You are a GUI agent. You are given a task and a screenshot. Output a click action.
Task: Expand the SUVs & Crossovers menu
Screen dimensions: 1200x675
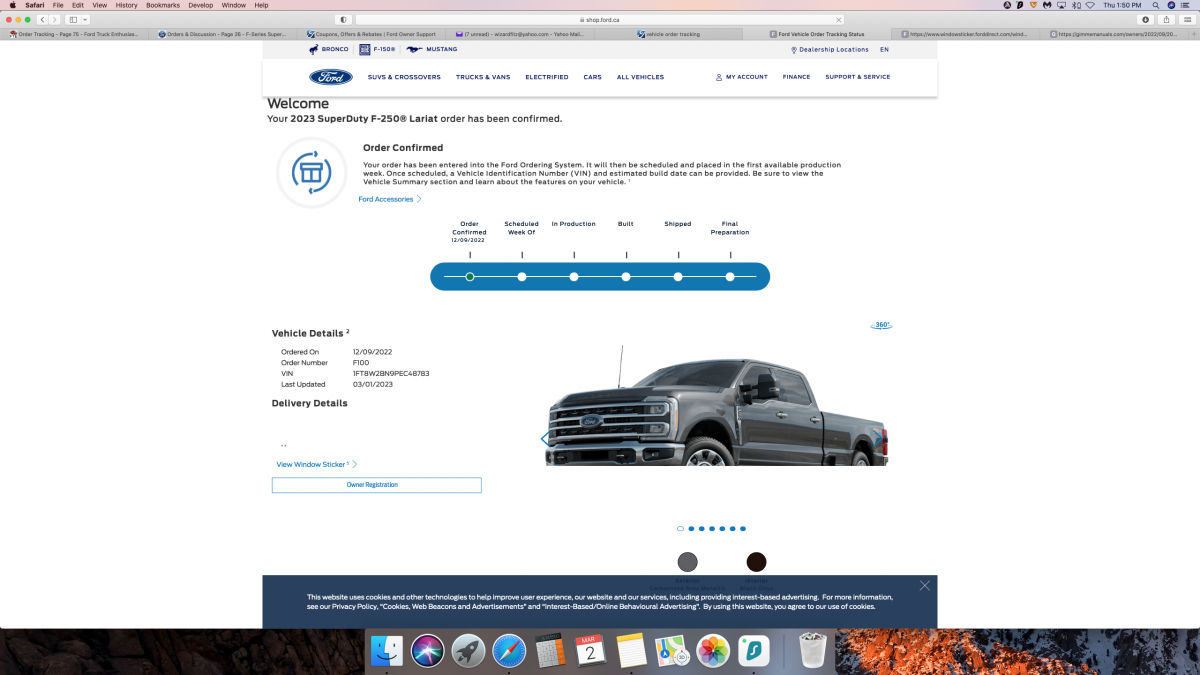pos(404,77)
